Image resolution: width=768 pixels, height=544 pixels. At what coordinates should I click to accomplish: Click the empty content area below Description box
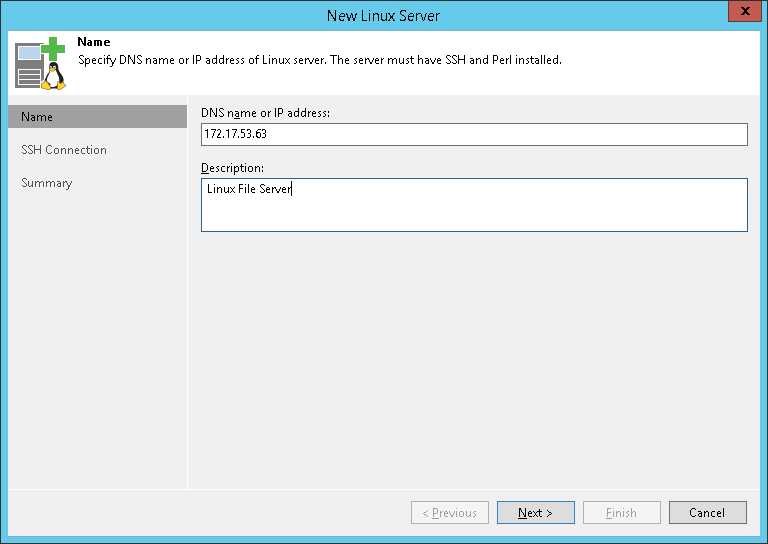(473, 360)
